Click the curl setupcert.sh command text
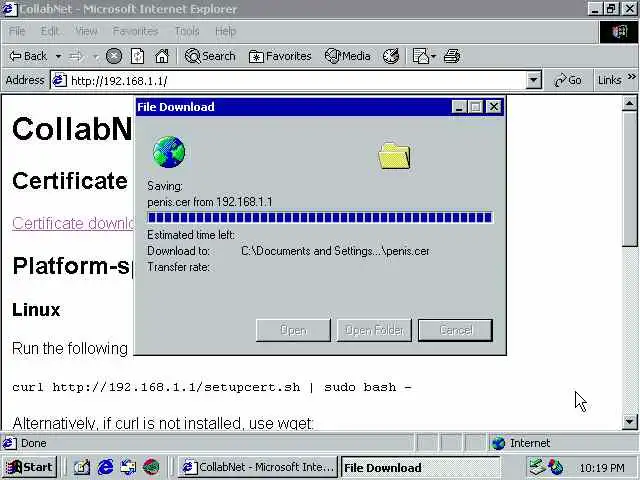The width and height of the screenshot is (640, 480). click(x=211, y=387)
